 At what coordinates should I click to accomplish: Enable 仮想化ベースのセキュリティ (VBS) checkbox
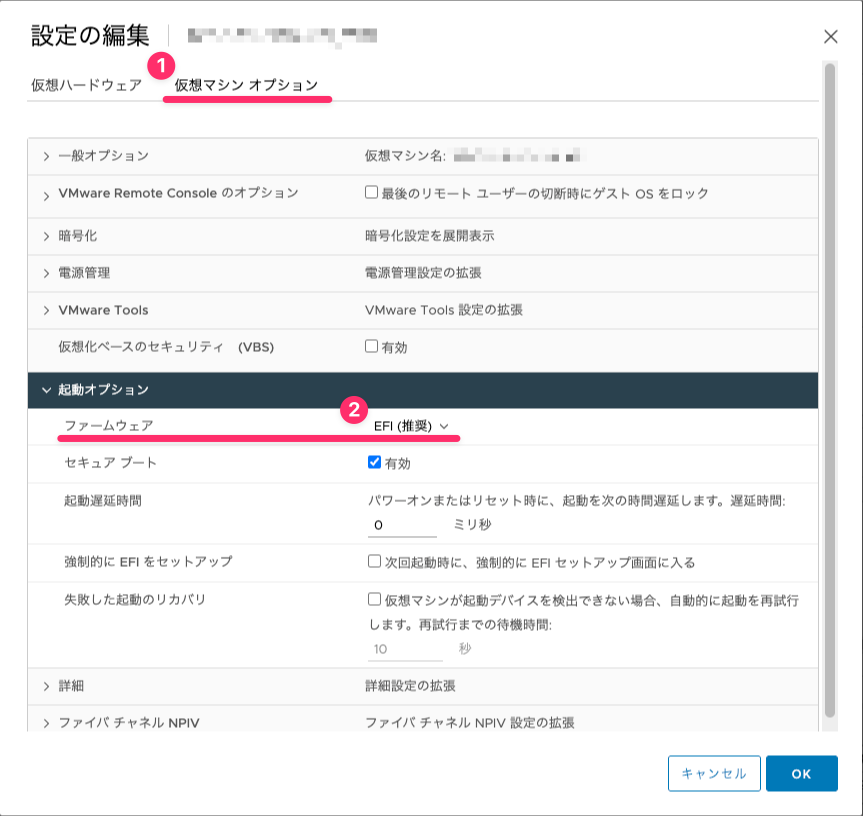(x=372, y=346)
